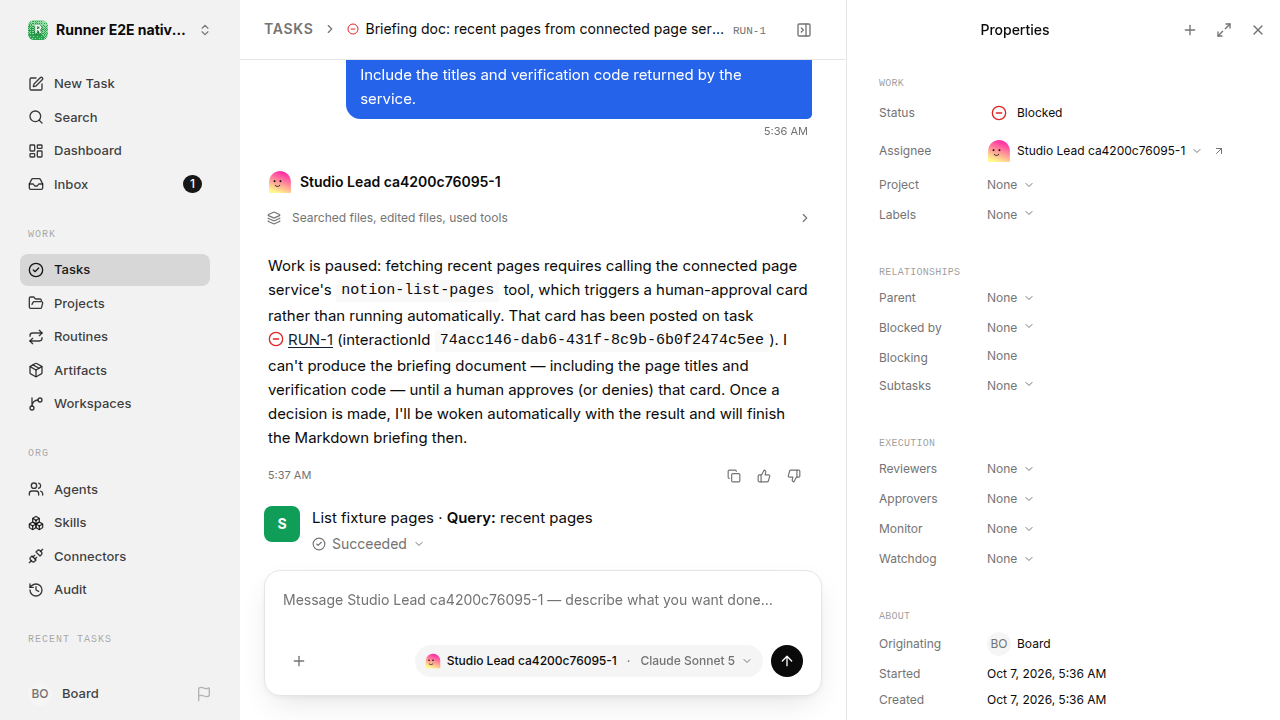This screenshot has height=720, width=1280.
Task: Change the Blocked status value
Action: pos(1027,113)
